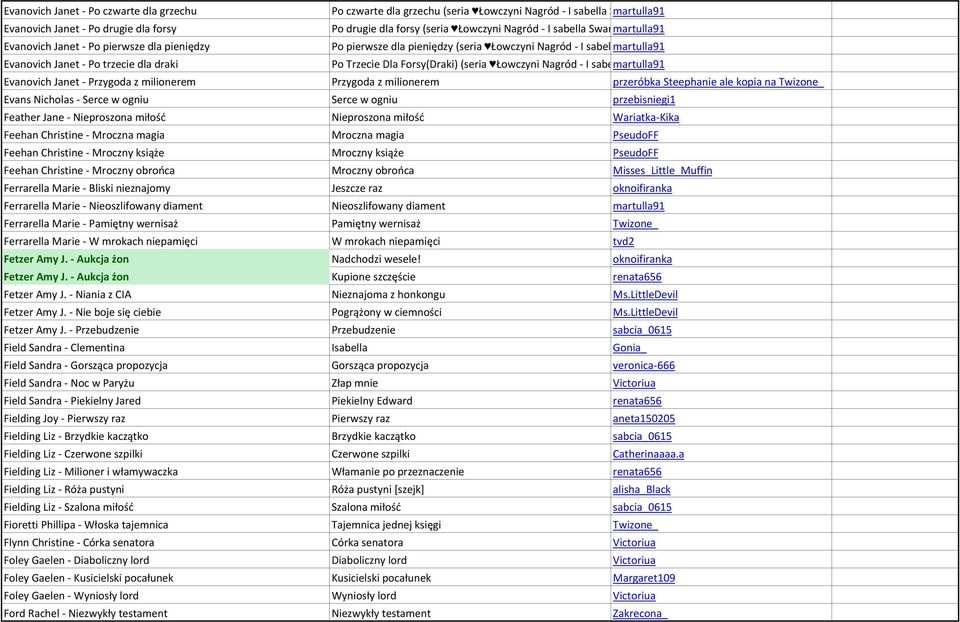Click Victoriua link beside Córka senatora
960x622 pixels.
click(634, 543)
